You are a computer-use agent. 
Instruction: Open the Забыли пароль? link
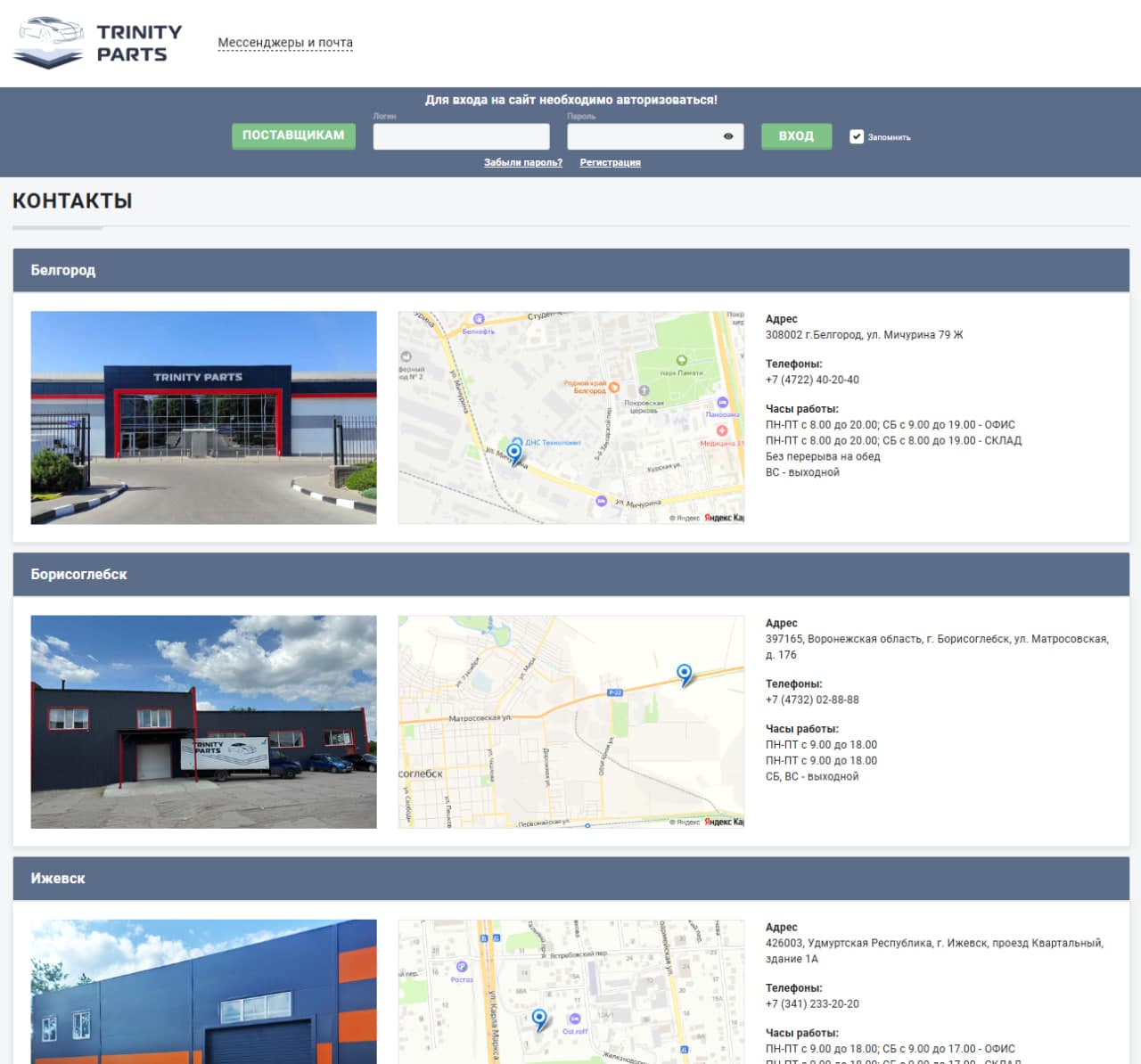tap(523, 162)
